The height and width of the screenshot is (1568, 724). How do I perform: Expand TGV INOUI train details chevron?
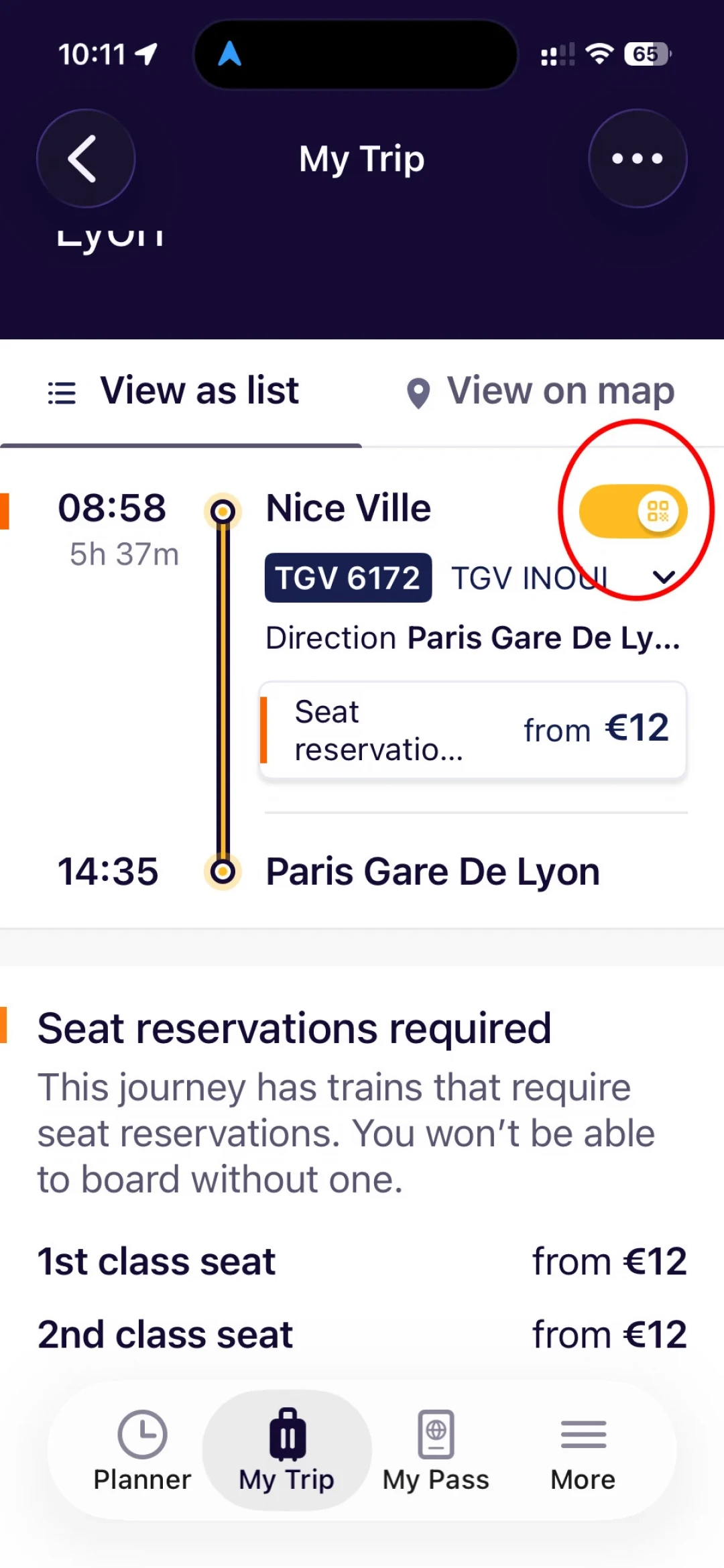[x=664, y=577]
